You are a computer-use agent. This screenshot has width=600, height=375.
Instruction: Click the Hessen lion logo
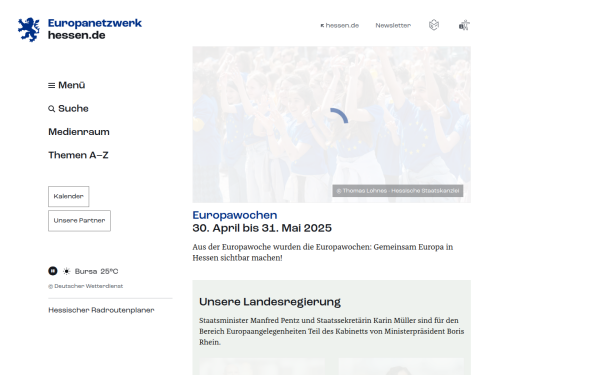(x=29, y=29)
